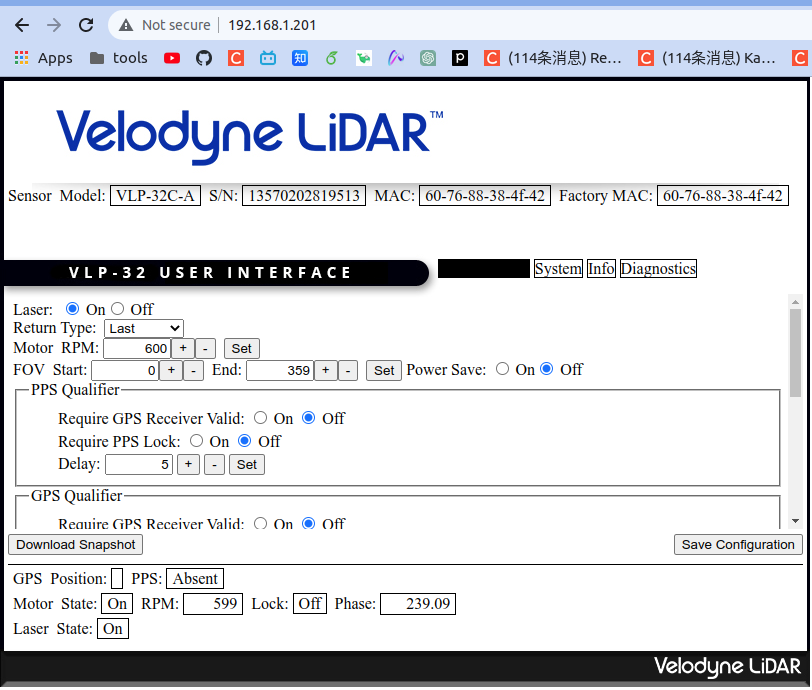Turn Laser On radio button
The image size is (812, 690).
pos(72,309)
